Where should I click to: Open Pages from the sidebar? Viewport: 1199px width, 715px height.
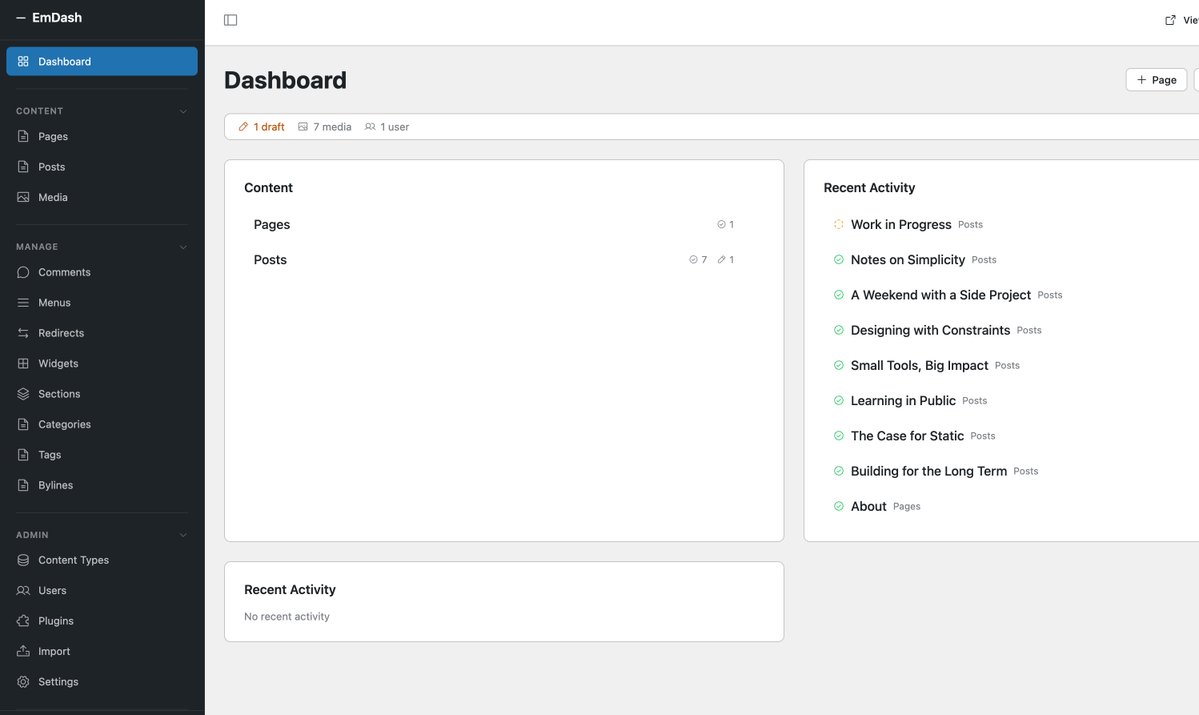102,136
